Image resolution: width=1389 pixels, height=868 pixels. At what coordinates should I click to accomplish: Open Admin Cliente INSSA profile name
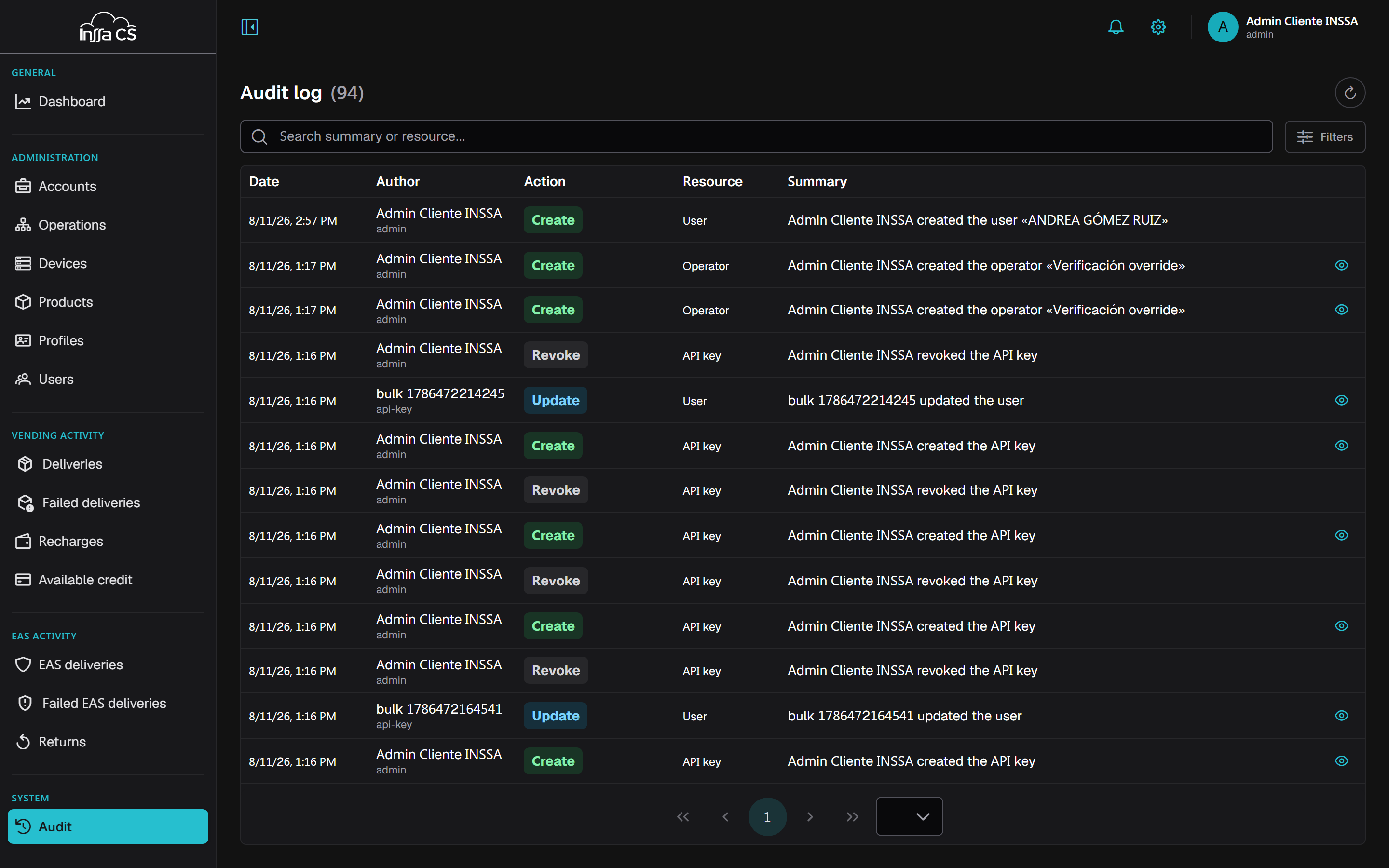click(1301, 21)
